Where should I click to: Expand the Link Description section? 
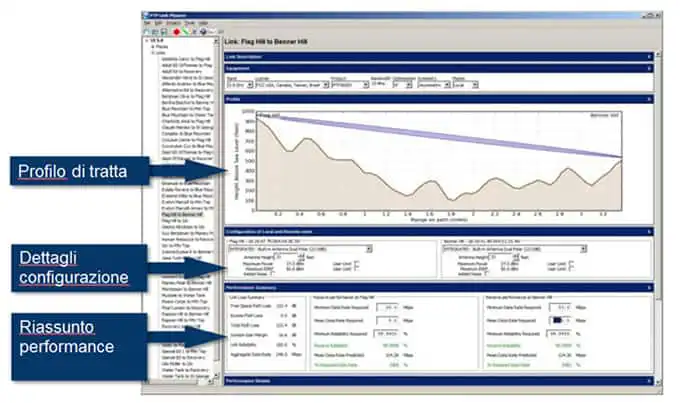coord(649,57)
